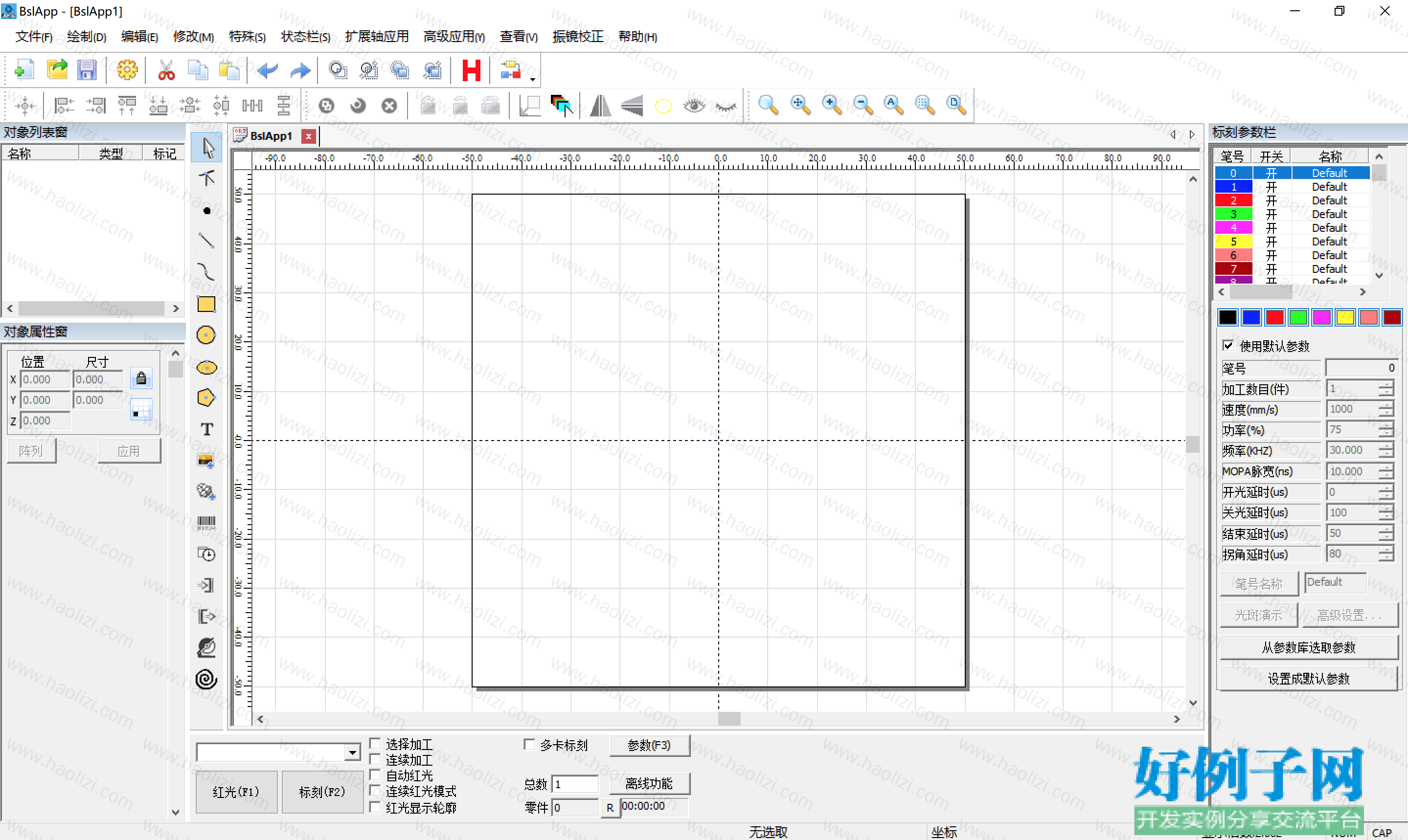This screenshot has width=1408, height=840.
Task: Select the straight line tool
Action: (x=207, y=241)
